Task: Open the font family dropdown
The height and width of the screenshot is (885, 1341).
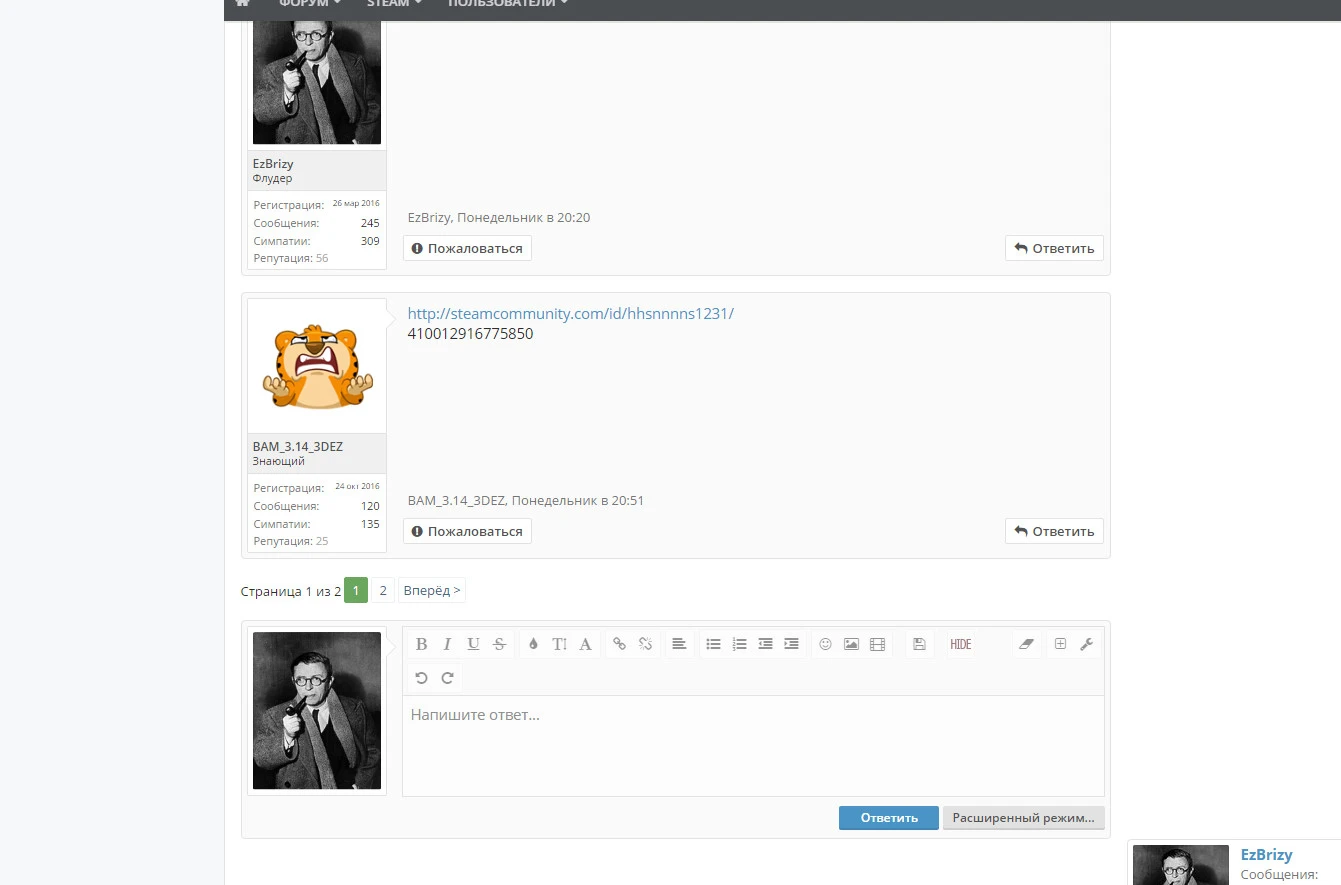Action: 585,644
